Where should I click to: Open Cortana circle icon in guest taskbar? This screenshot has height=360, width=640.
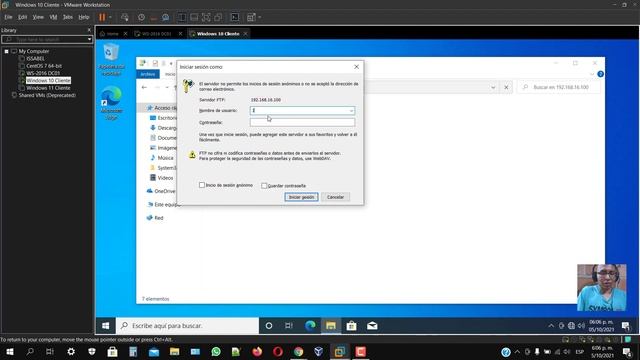pos(269,326)
